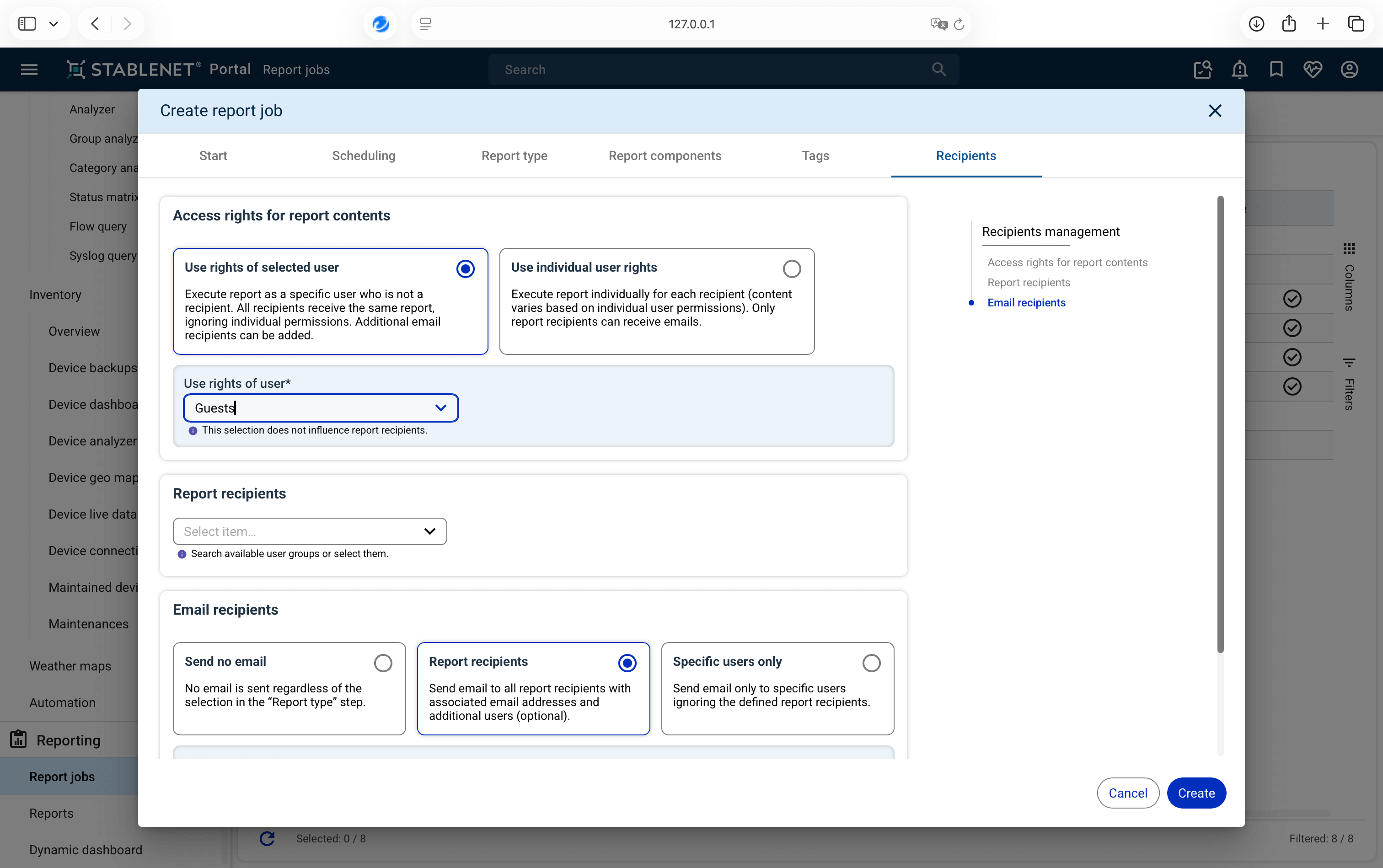The width and height of the screenshot is (1383, 868).
Task: Select the Send no email option
Action: coord(383,663)
